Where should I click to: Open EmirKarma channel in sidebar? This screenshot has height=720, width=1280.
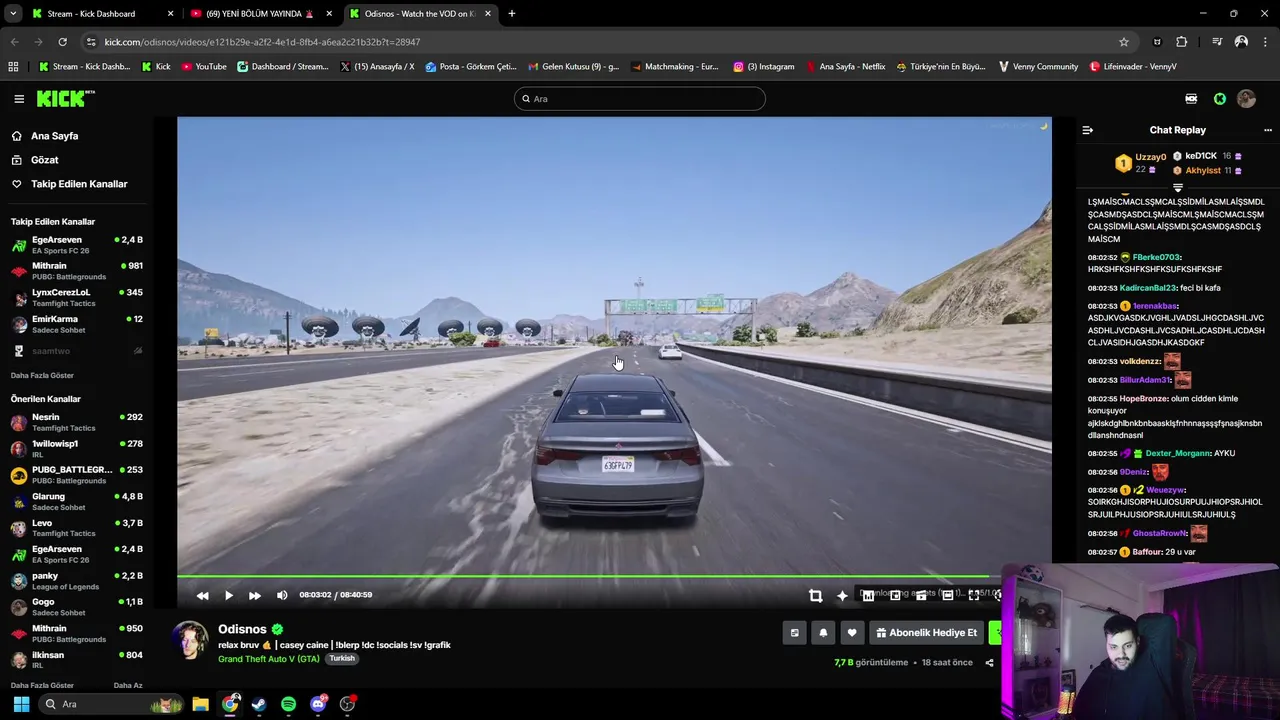point(76,324)
